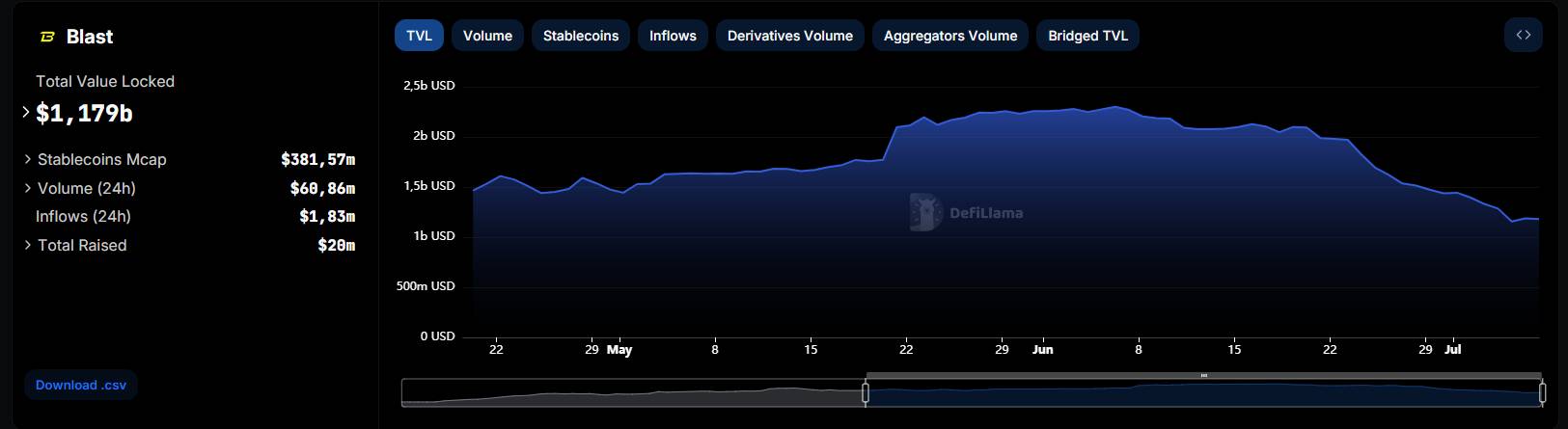Expand the Total Value Locked breakdown
Viewport: 1568px width, 429px height.
click(26, 113)
